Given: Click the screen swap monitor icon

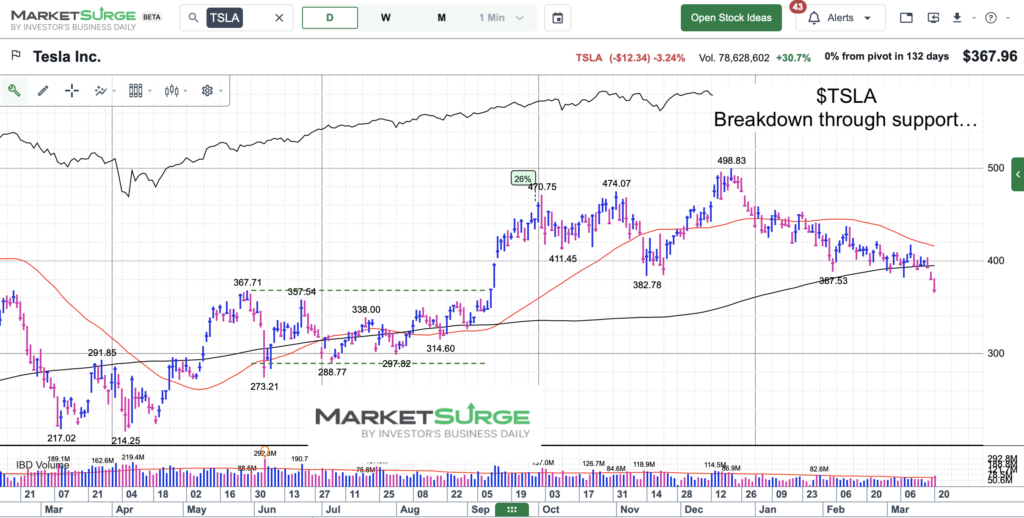Looking at the screenshot, I should point(933,18).
